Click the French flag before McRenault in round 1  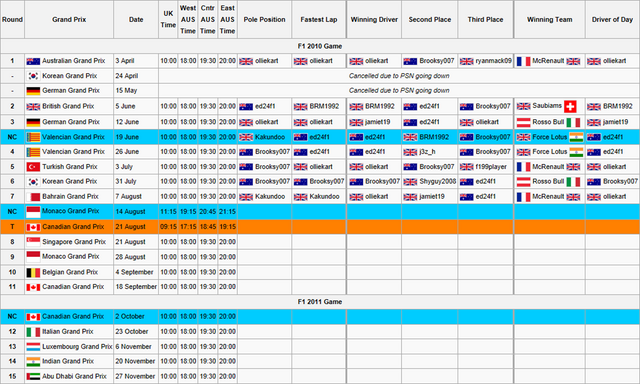click(523, 61)
